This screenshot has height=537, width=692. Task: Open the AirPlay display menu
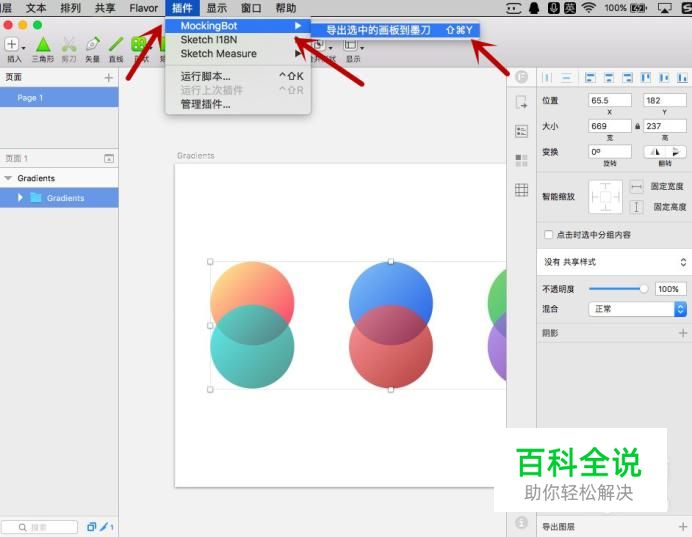coord(664,8)
